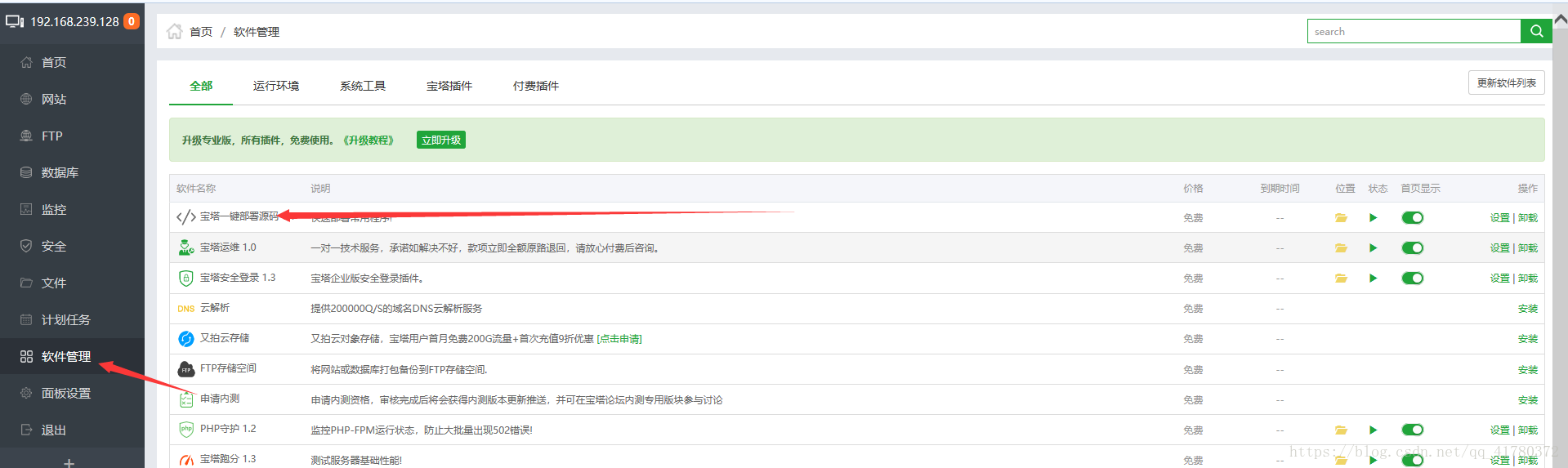The width and height of the screenshot is (1568, 468).
Task: Click into the search input field
Action: 1414,31
